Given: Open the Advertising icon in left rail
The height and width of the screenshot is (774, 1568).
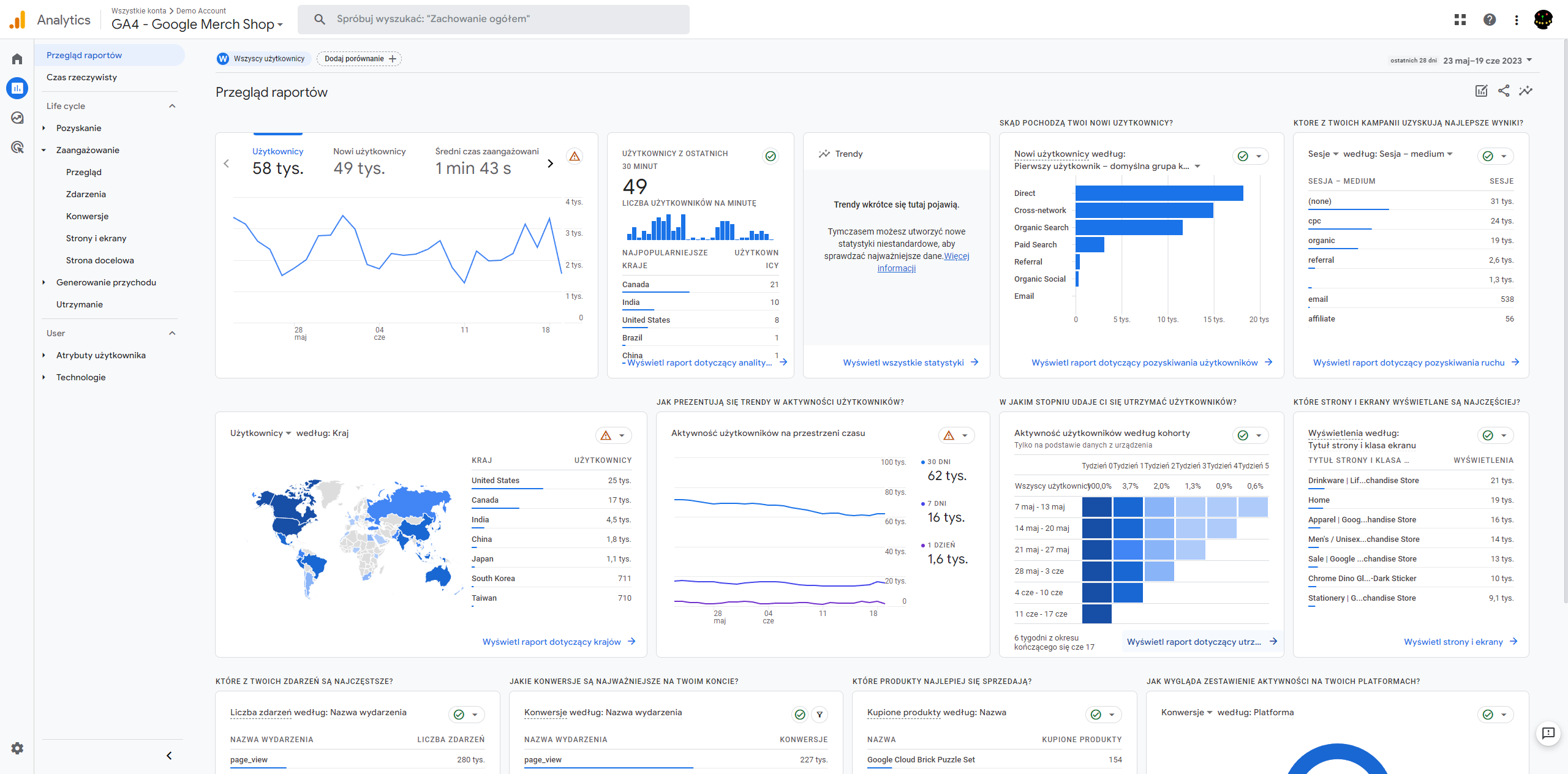Looking at the screenshot, I should click(17, 147).
